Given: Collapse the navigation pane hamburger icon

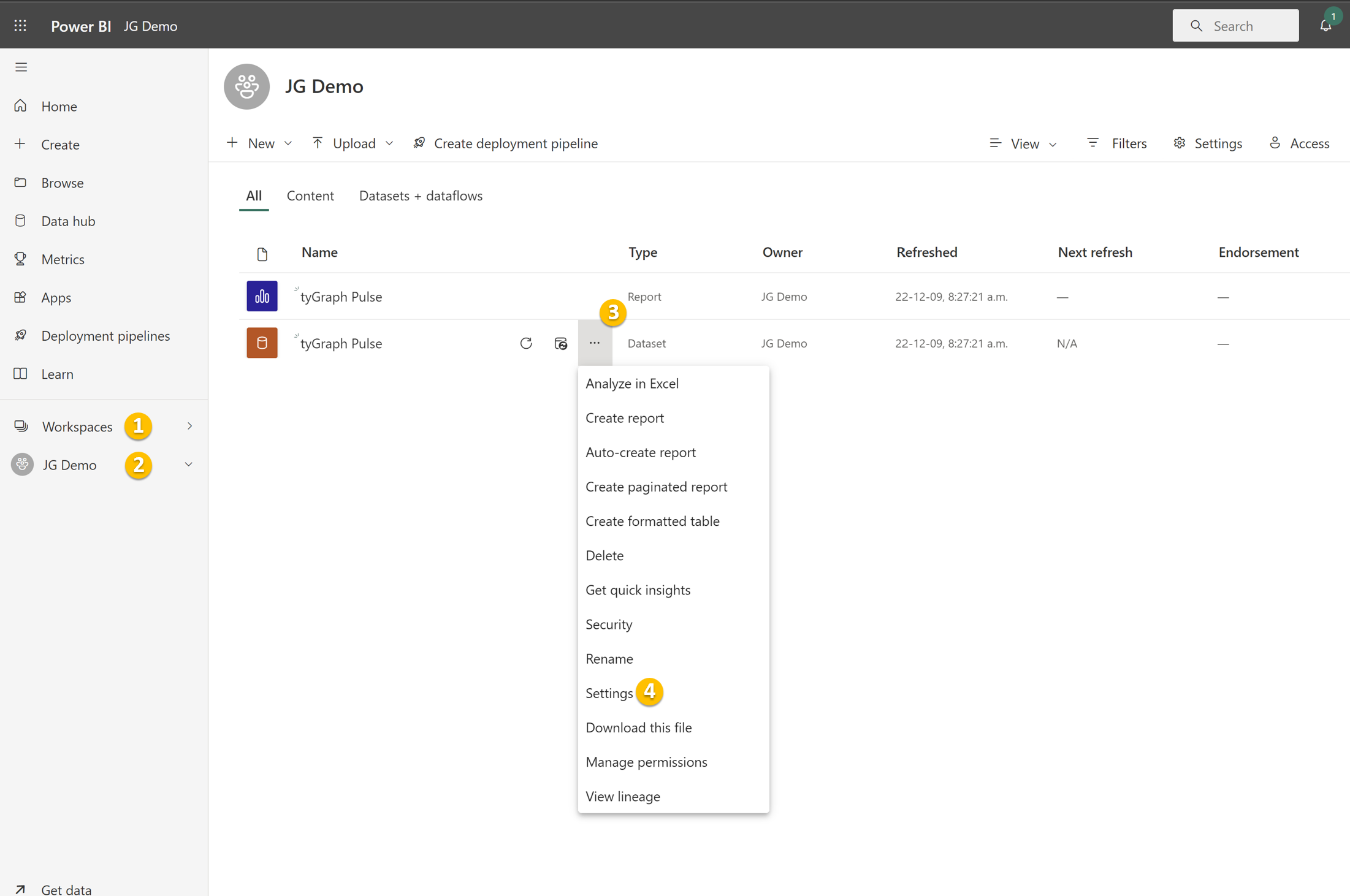Looking at the screenshot, I should coord(21,67).
